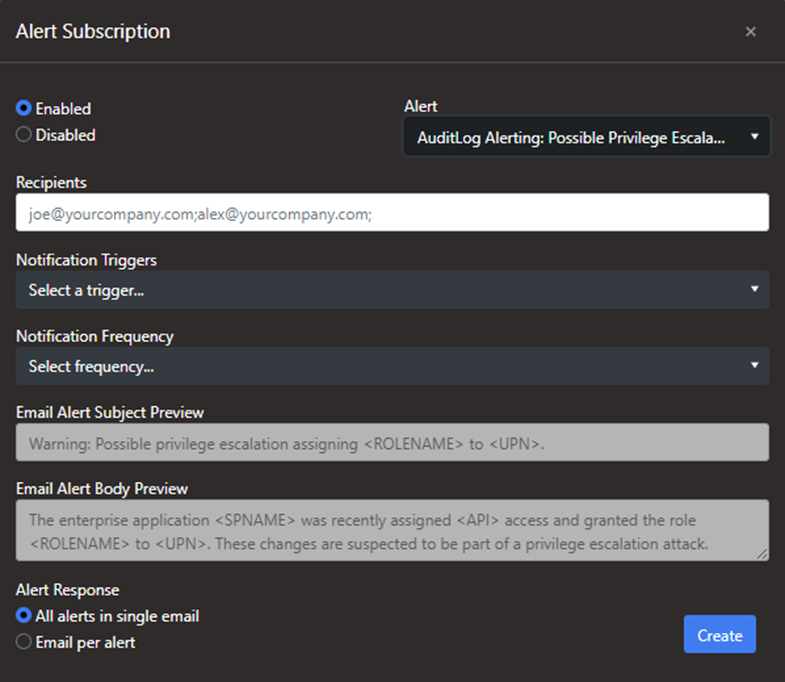Close the Alert Subscription dialog

click(x=750, y=32)
